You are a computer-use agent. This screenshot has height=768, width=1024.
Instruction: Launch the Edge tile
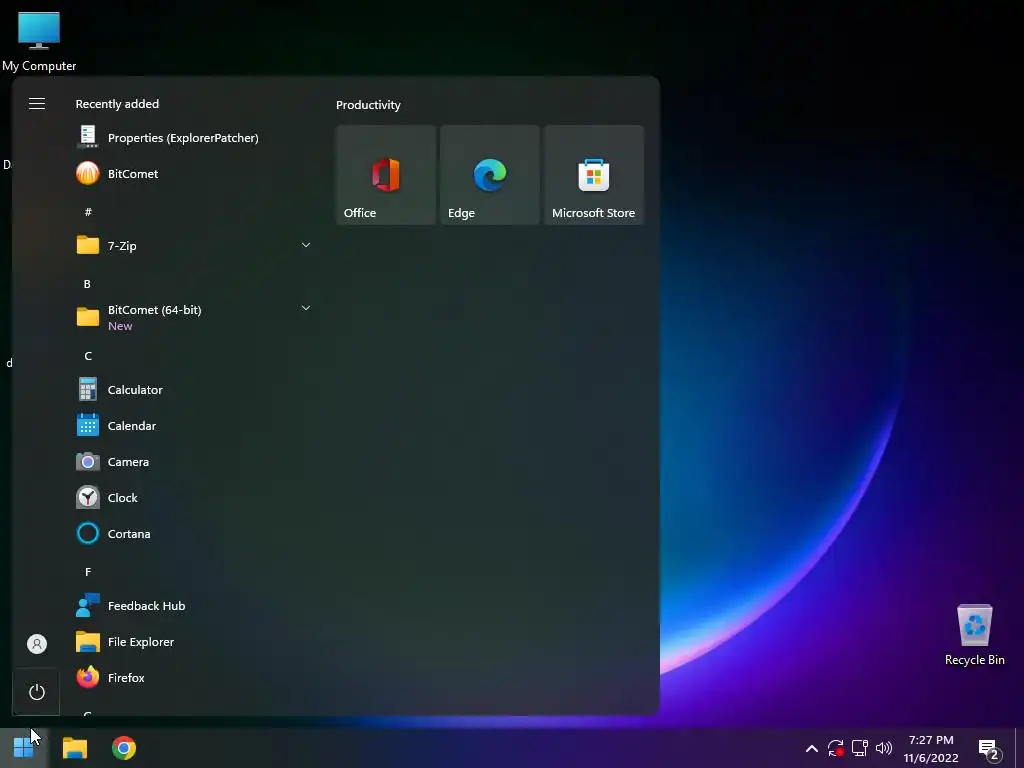tap(490, 175)
